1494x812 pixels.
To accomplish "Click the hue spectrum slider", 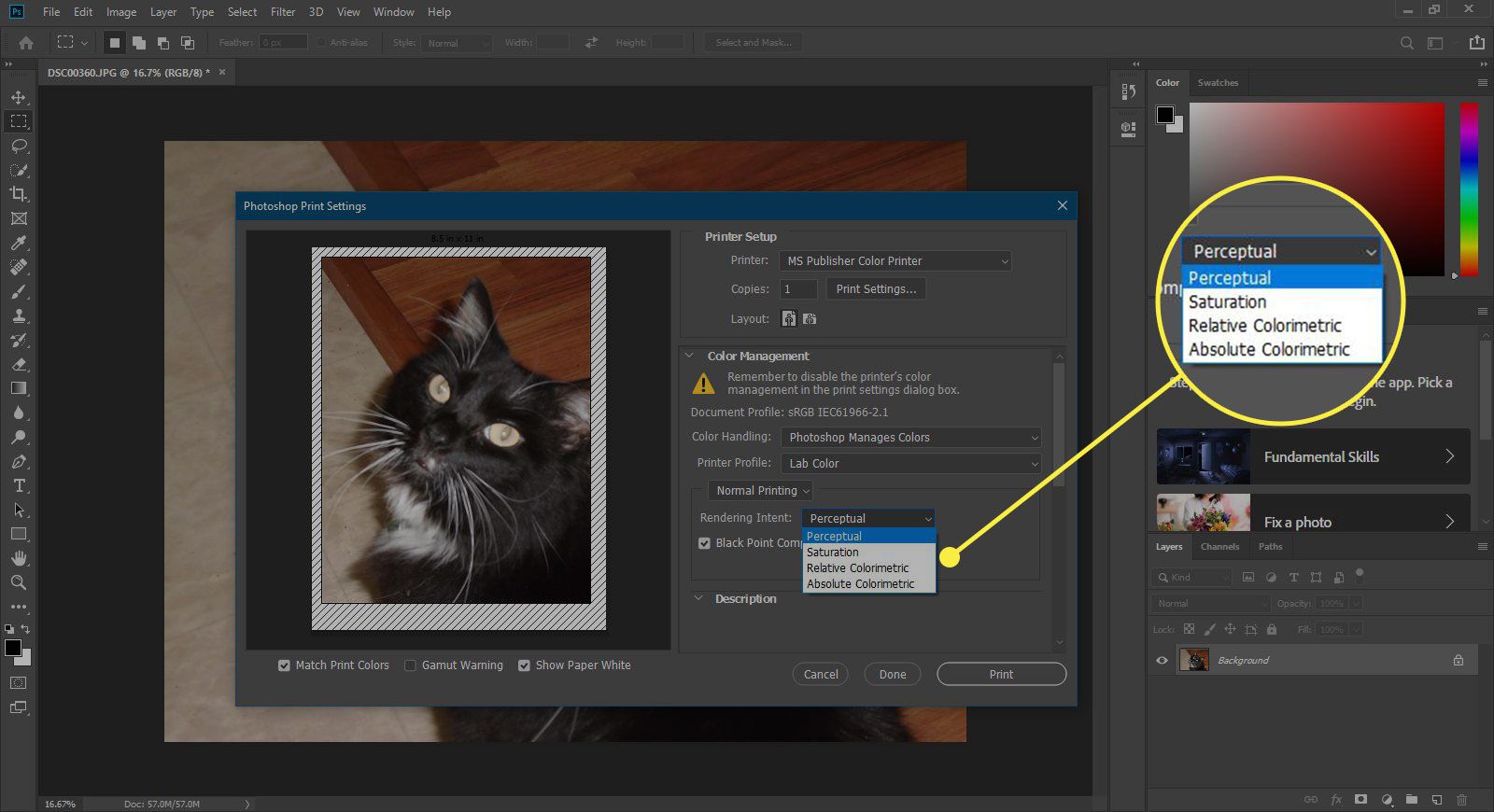I will (1469, 189).
